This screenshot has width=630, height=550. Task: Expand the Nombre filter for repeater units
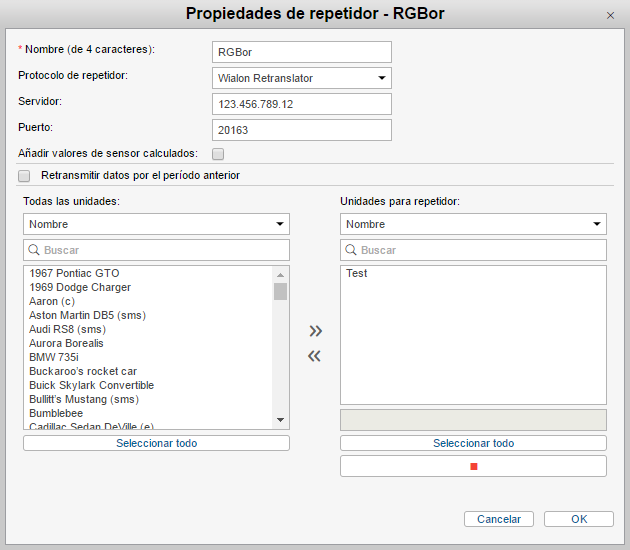point(473,224)
